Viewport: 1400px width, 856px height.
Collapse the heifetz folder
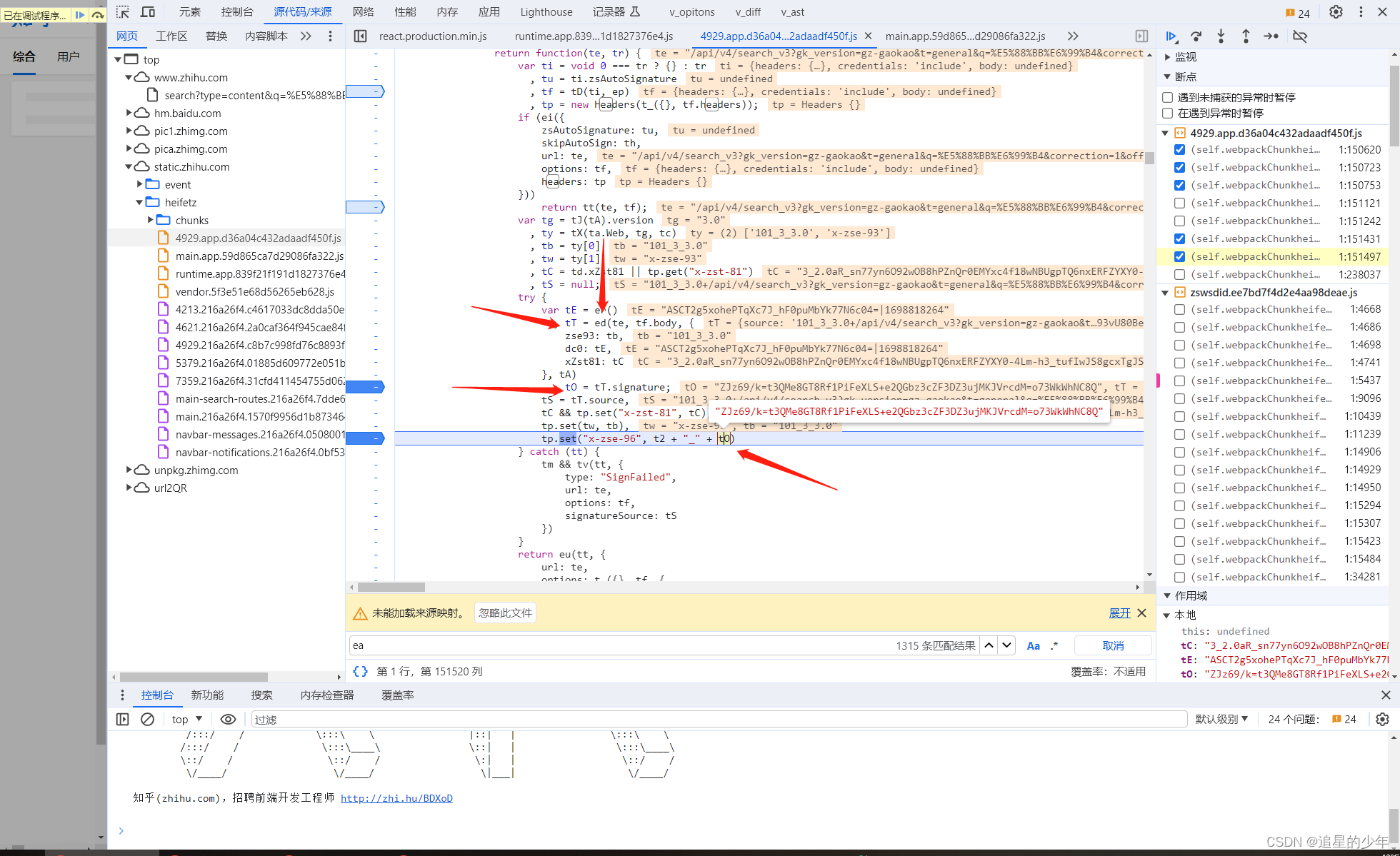[140, 202]
